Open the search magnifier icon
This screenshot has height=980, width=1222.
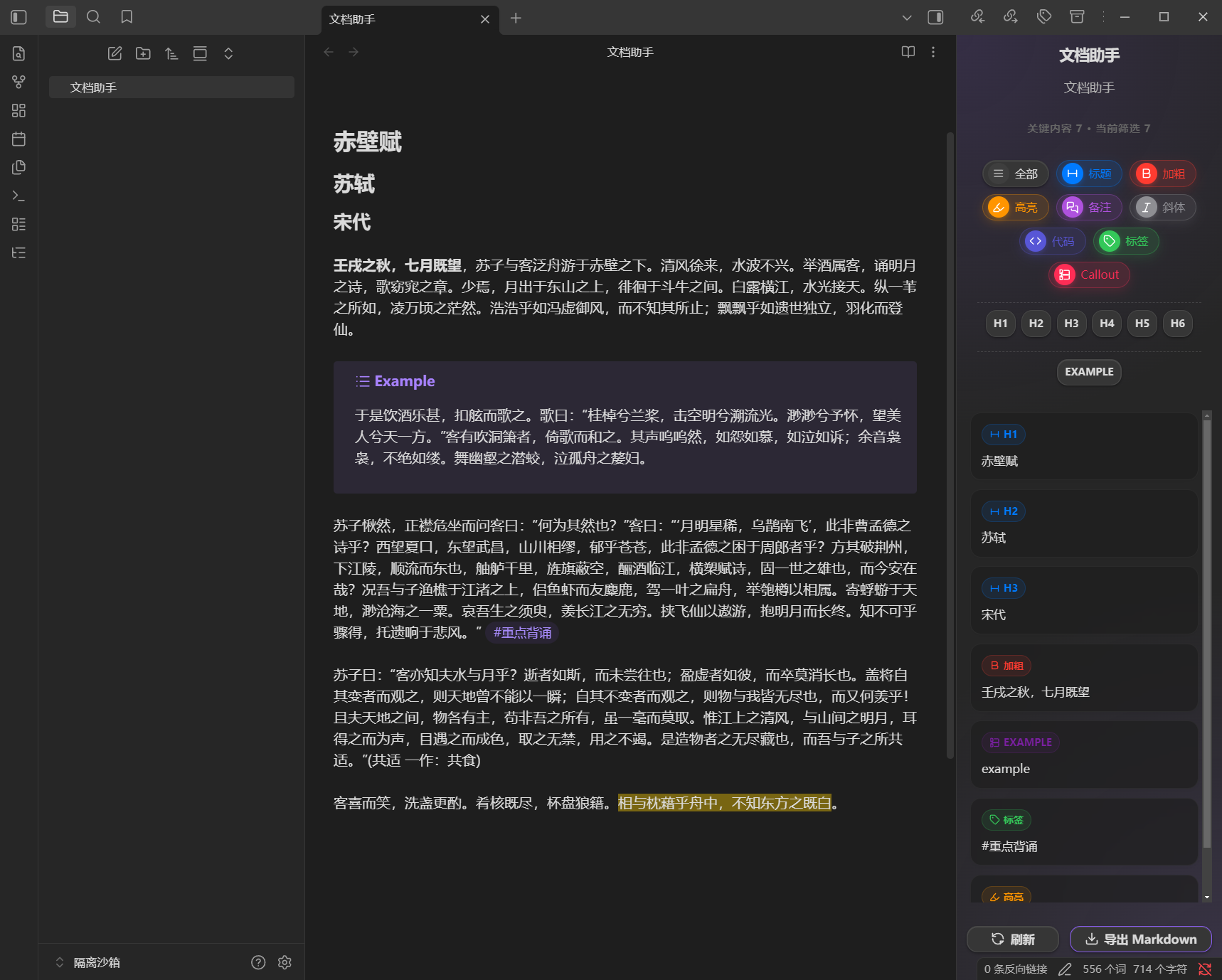coord(93,16)
